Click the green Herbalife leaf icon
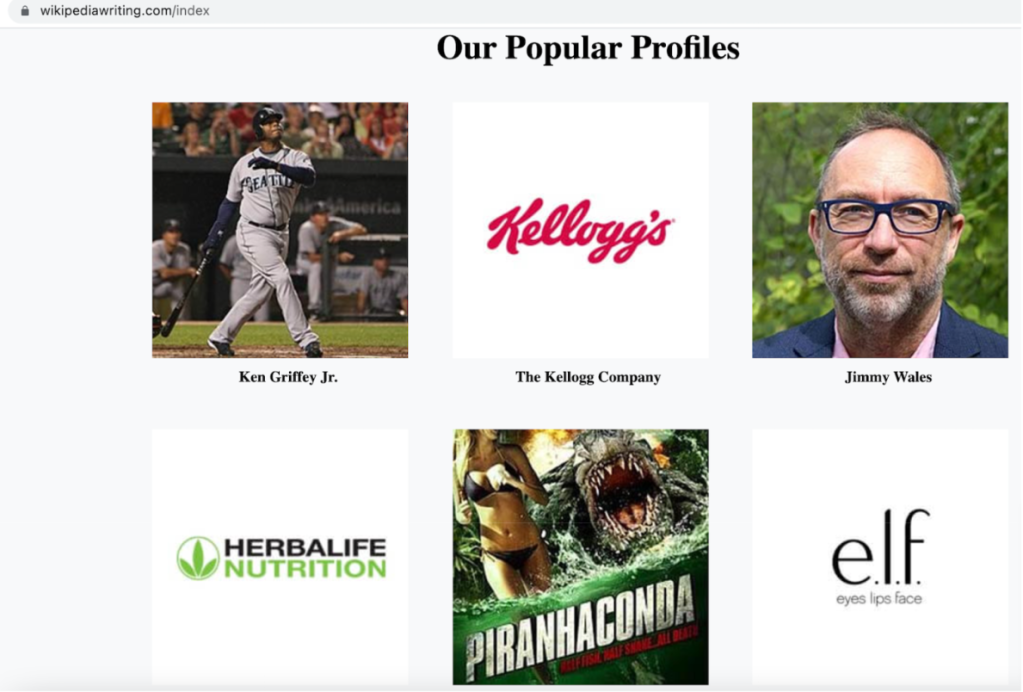The width and height of the screenshot is (1023, 692). point(198,558)
